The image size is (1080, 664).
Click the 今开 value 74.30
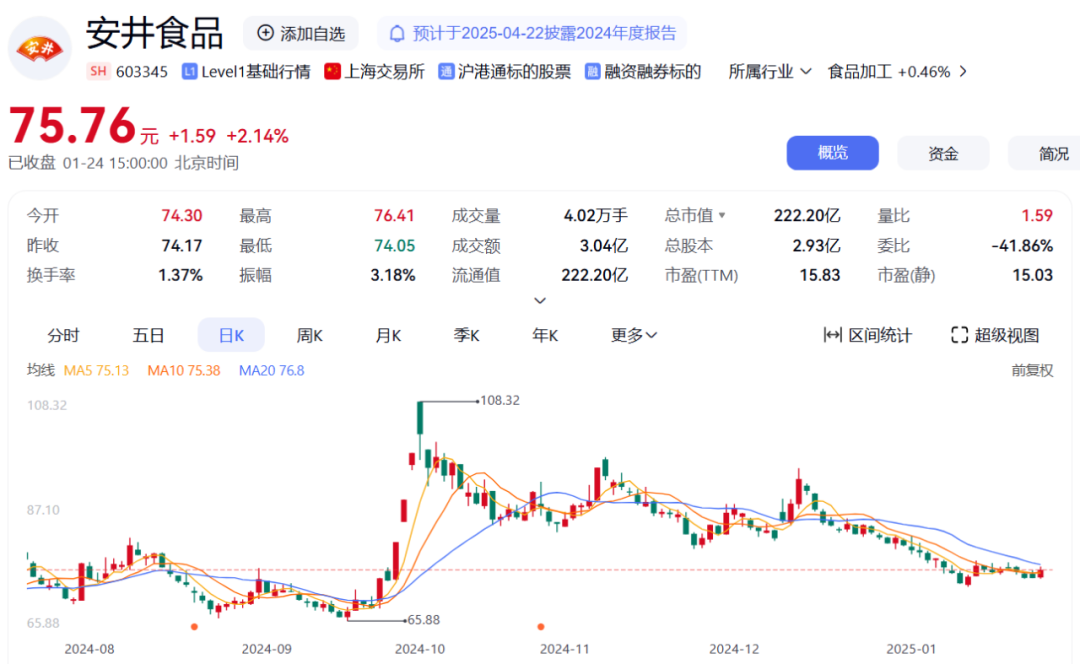[x=182, y=216]
